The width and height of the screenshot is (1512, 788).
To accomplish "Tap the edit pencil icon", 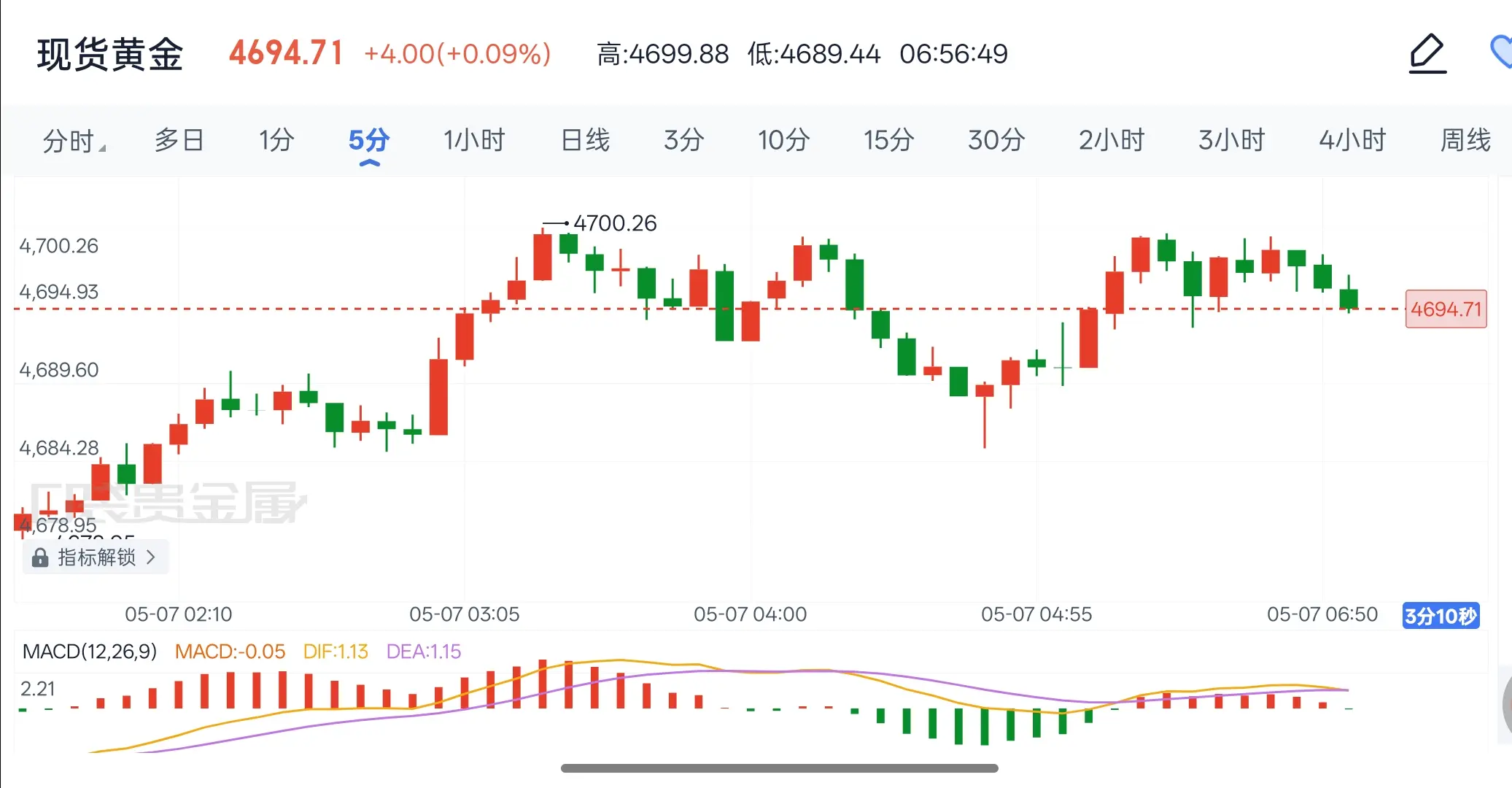I will [1427, 53].
